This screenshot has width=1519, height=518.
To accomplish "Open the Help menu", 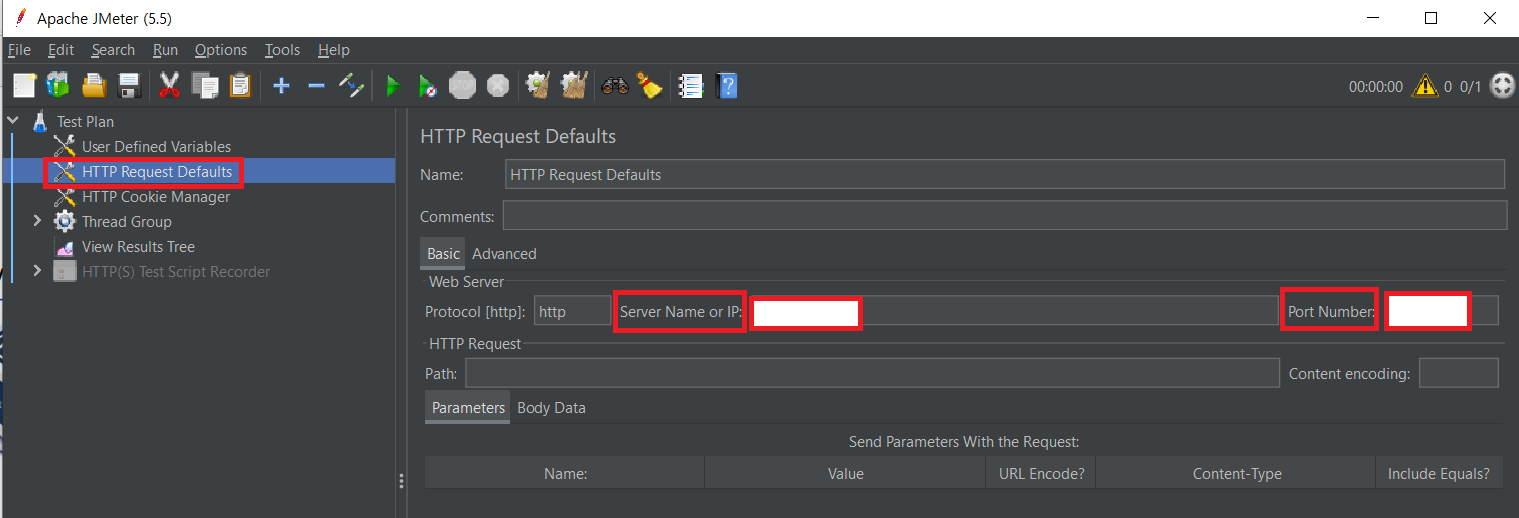I will (x=334, y=50).
